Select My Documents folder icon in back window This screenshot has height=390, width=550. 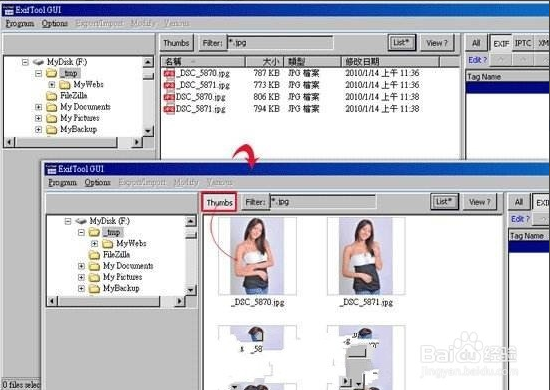click(x=52, y=107)
